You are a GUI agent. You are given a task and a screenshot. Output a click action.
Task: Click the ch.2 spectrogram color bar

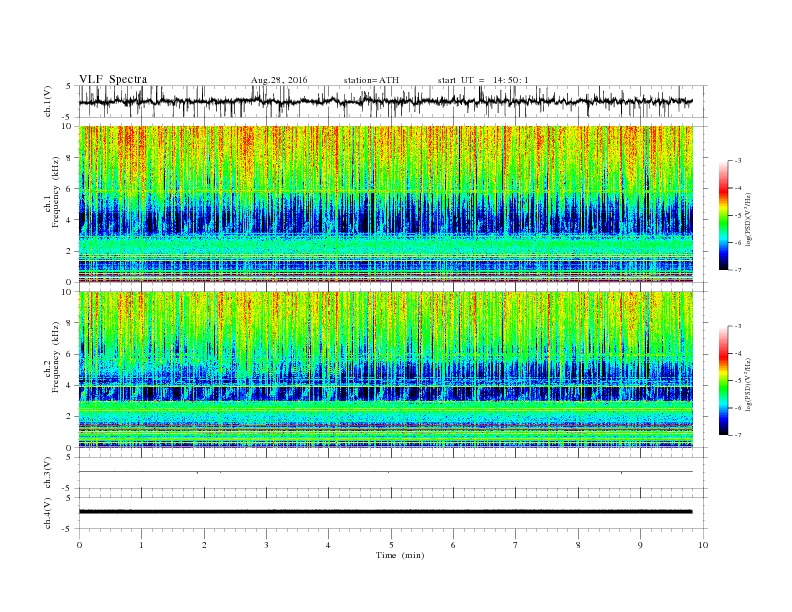724,380
